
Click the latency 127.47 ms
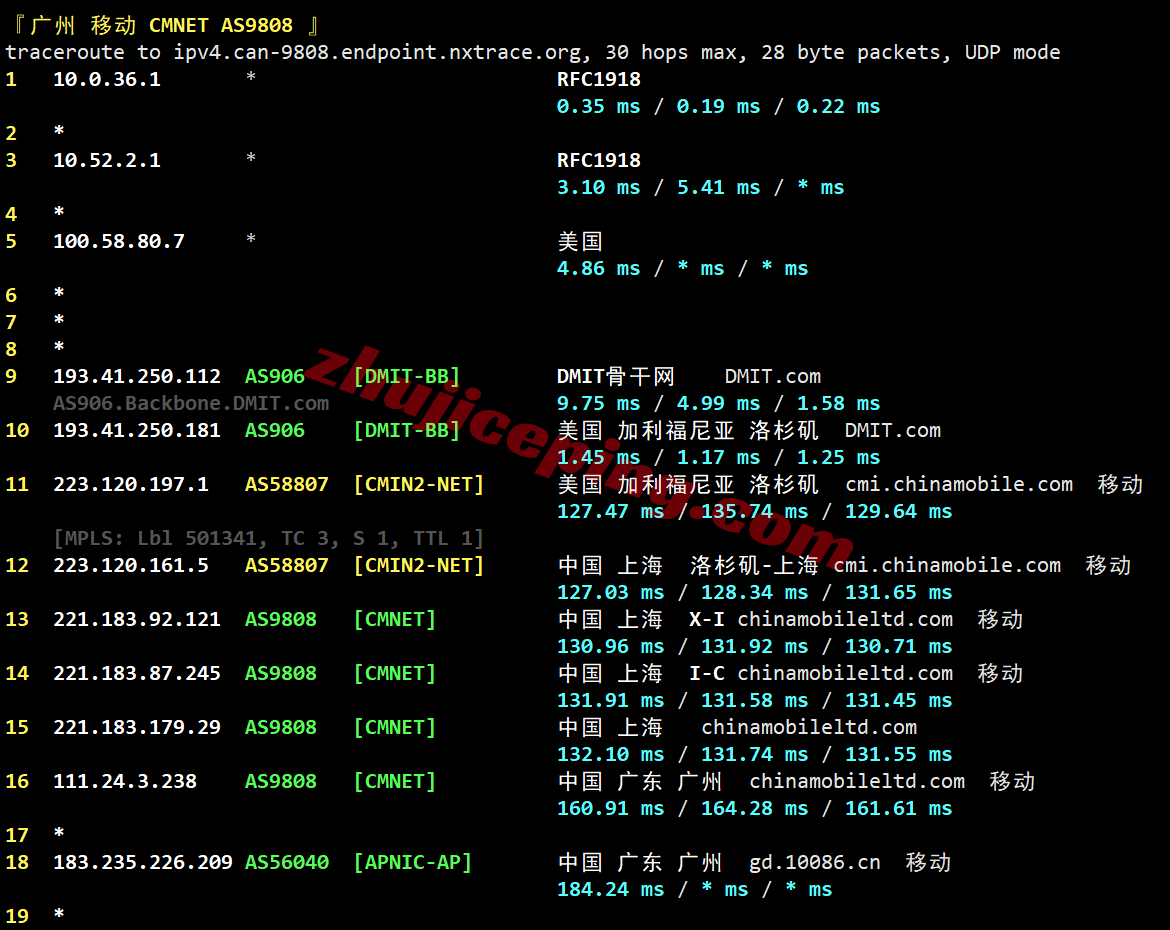(610, 512)
